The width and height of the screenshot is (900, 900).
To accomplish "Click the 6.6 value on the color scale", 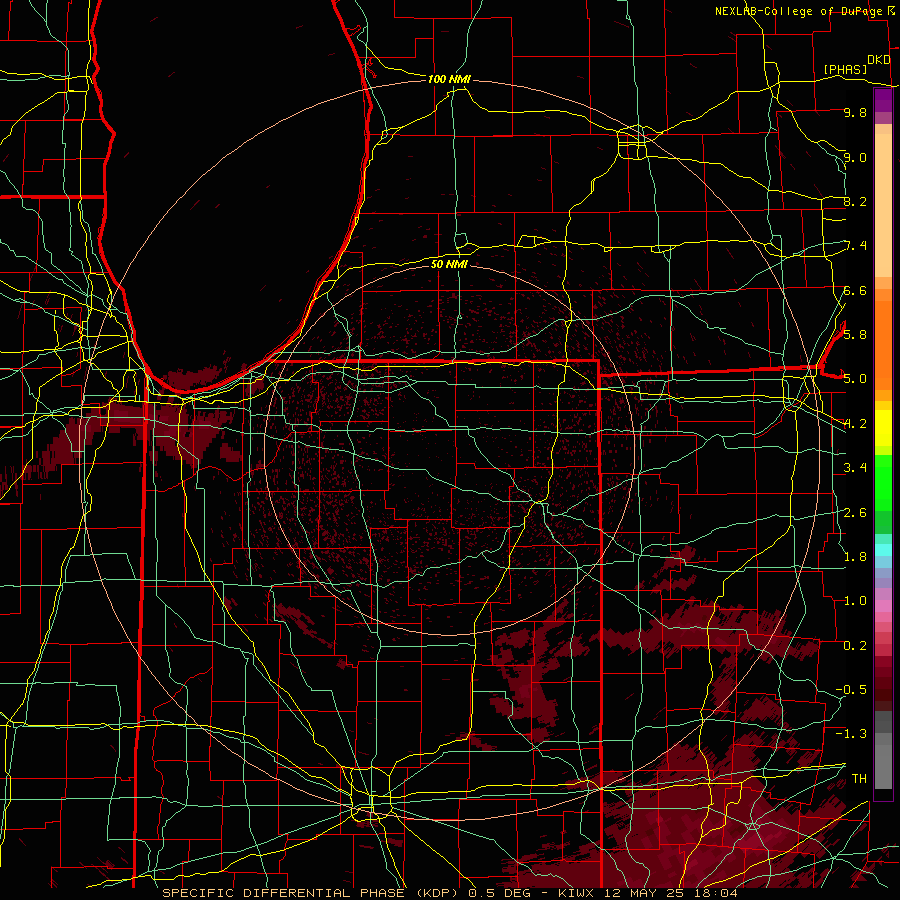I will point(855,290).
